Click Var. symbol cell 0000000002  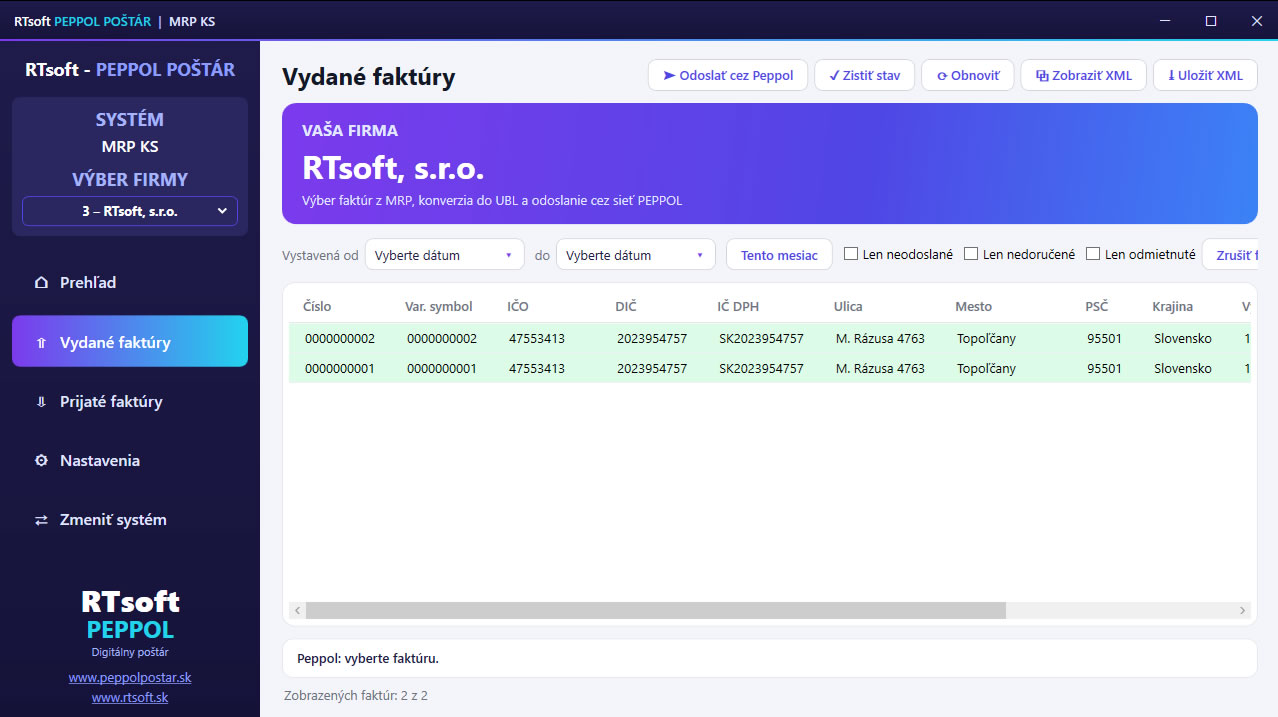click(x=442, y=338)
